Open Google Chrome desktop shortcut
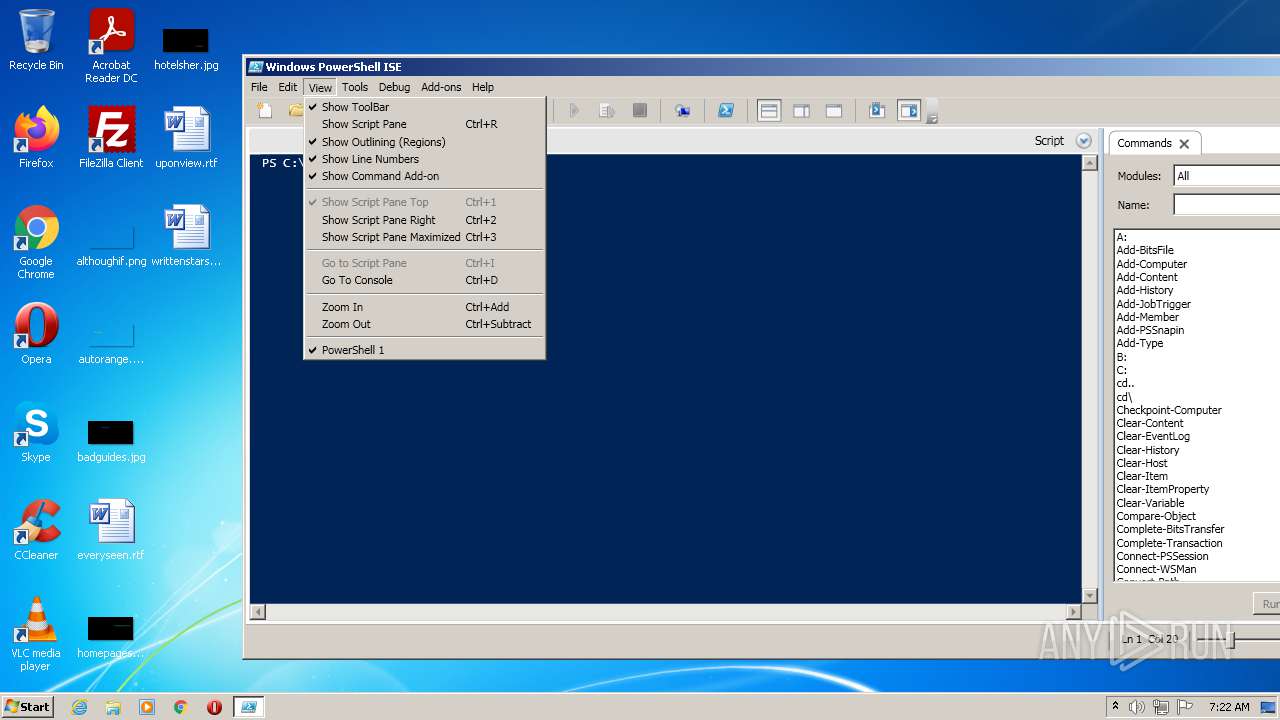 [36, 242]
